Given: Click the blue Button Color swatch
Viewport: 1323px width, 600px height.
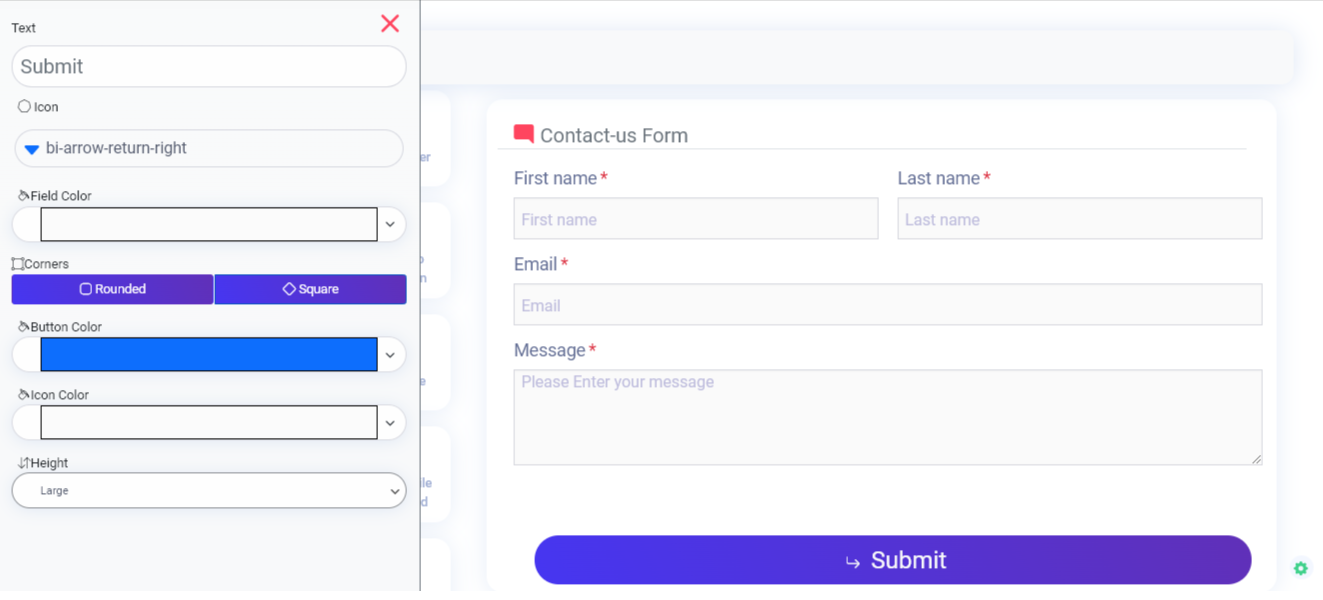Looking at the screenshot, I should (x=208, y=355).
